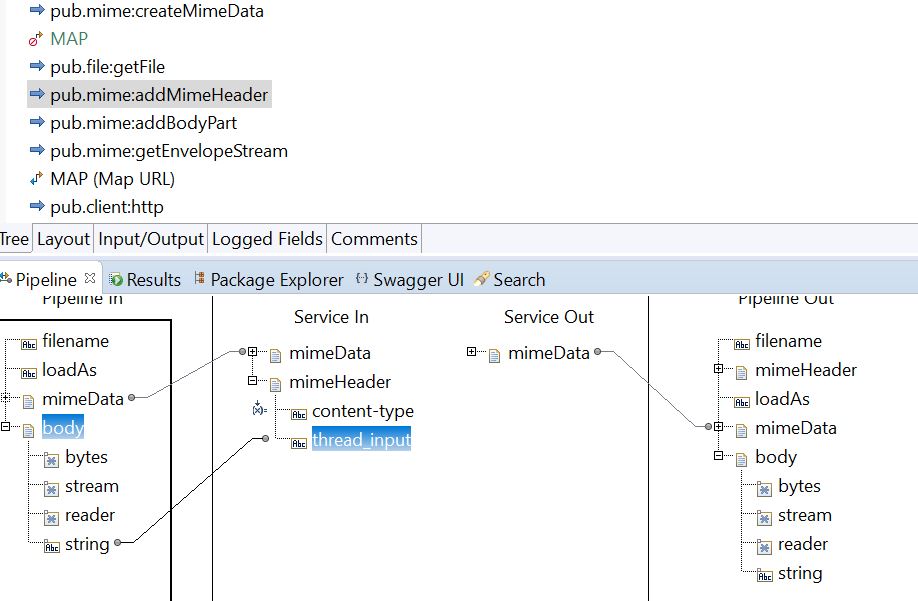Select filename in Pipeline In
The height and width of the screenshot is (601, 918).
coord(76,341)
